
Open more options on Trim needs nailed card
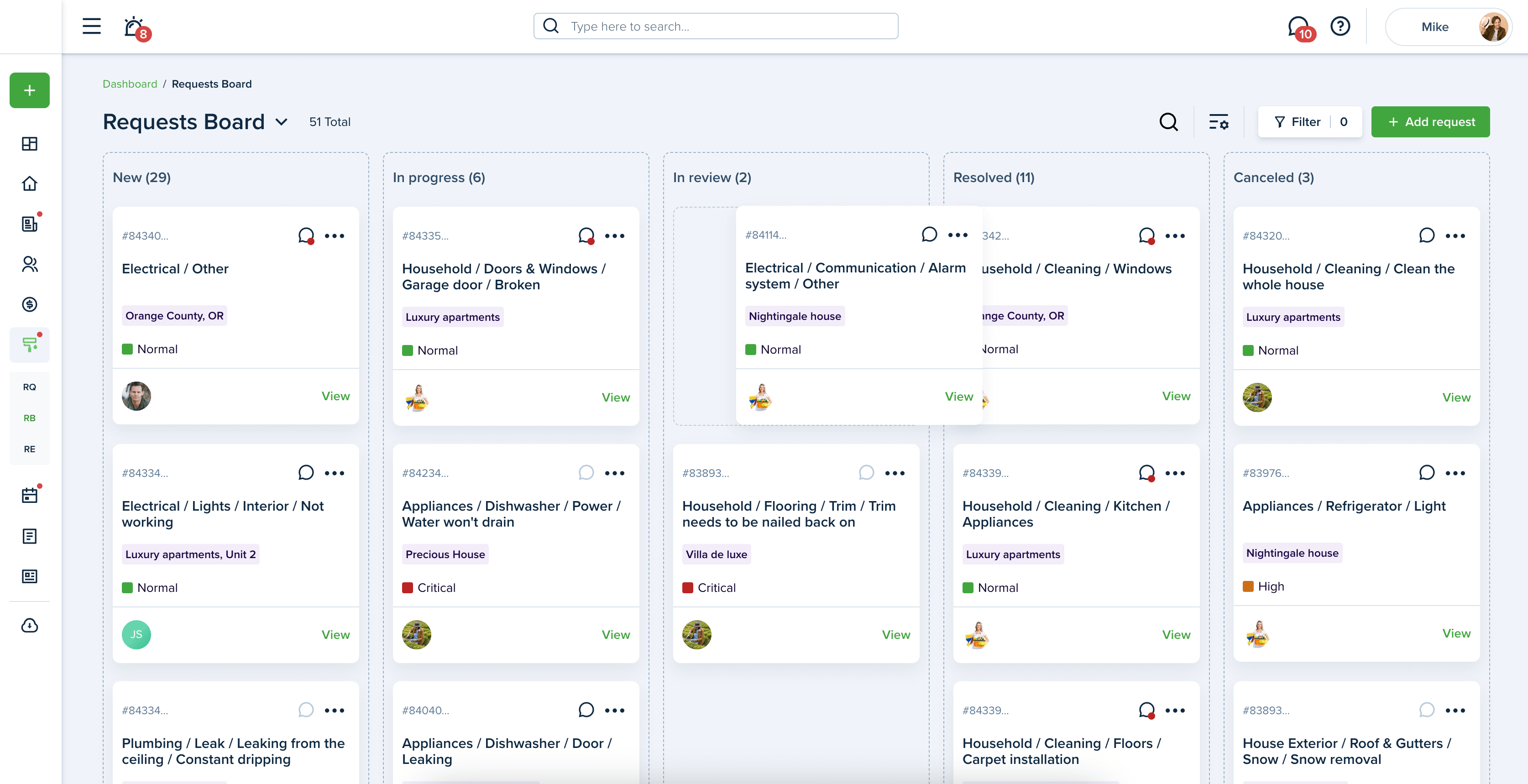[895, 473]
